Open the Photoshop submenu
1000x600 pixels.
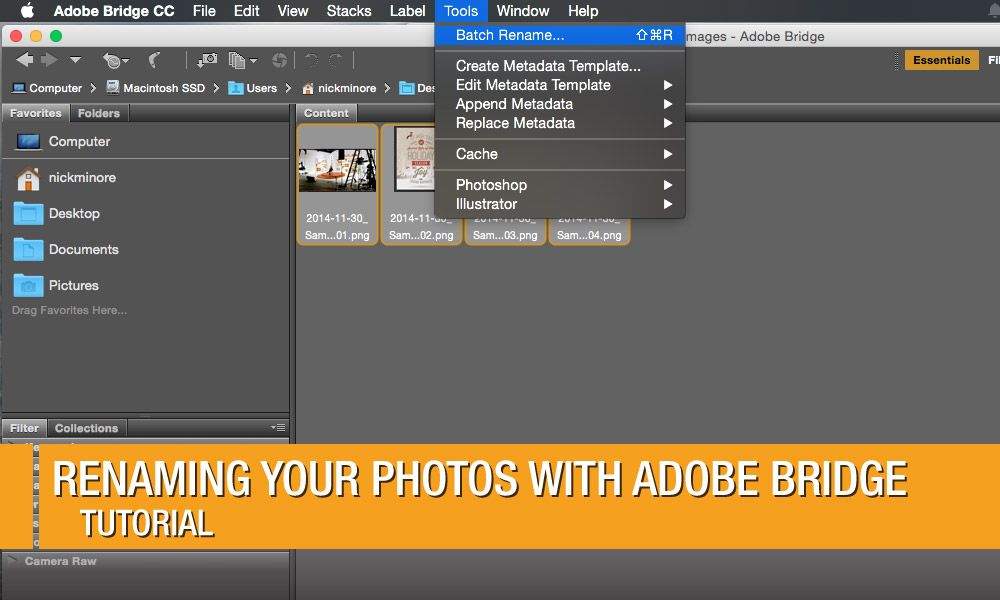point(560,185)
